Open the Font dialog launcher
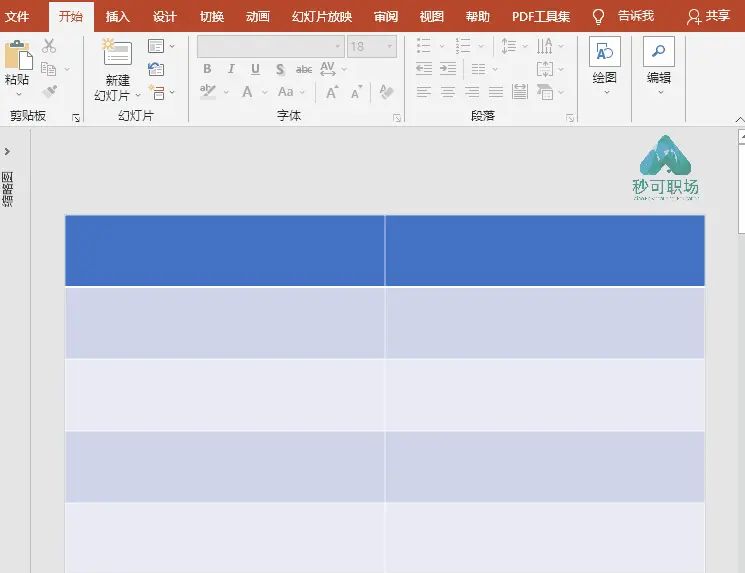Screen dimensions: 745x573 (397, 118)
